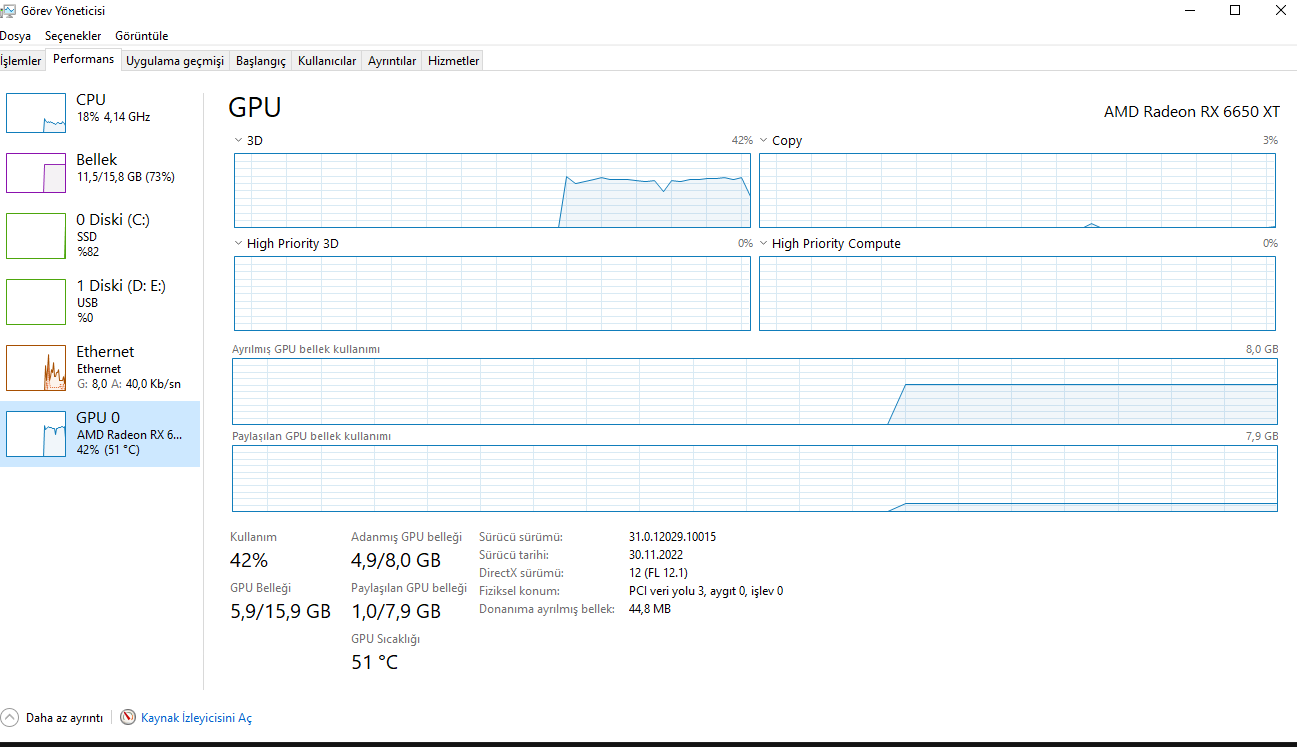
Task: Click the Adanmış GPU belleği 4,9/8,0 GB value
Action: [396, 560]
